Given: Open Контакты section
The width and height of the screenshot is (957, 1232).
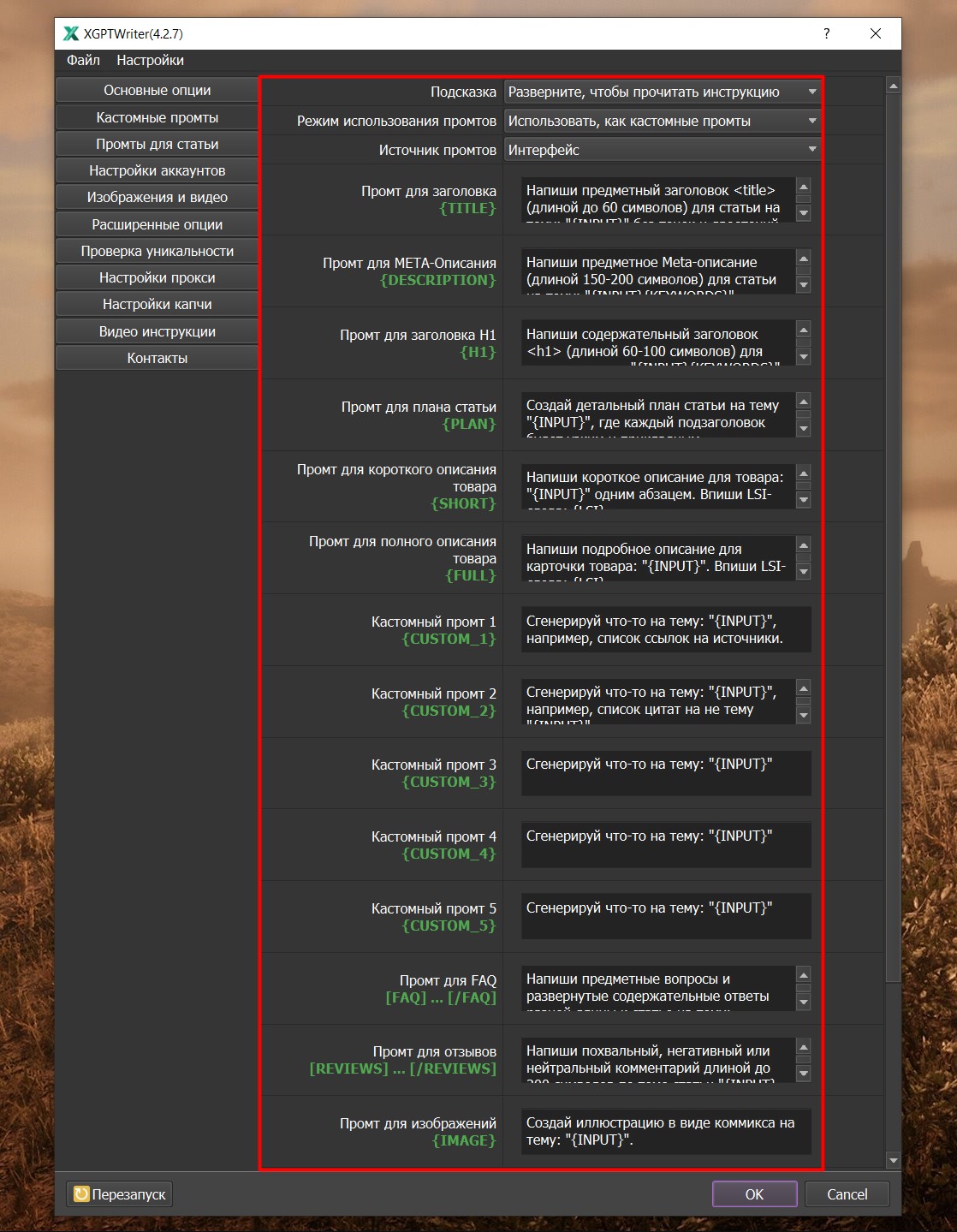Looking at the screenshot, I should (x=157, y=358).
